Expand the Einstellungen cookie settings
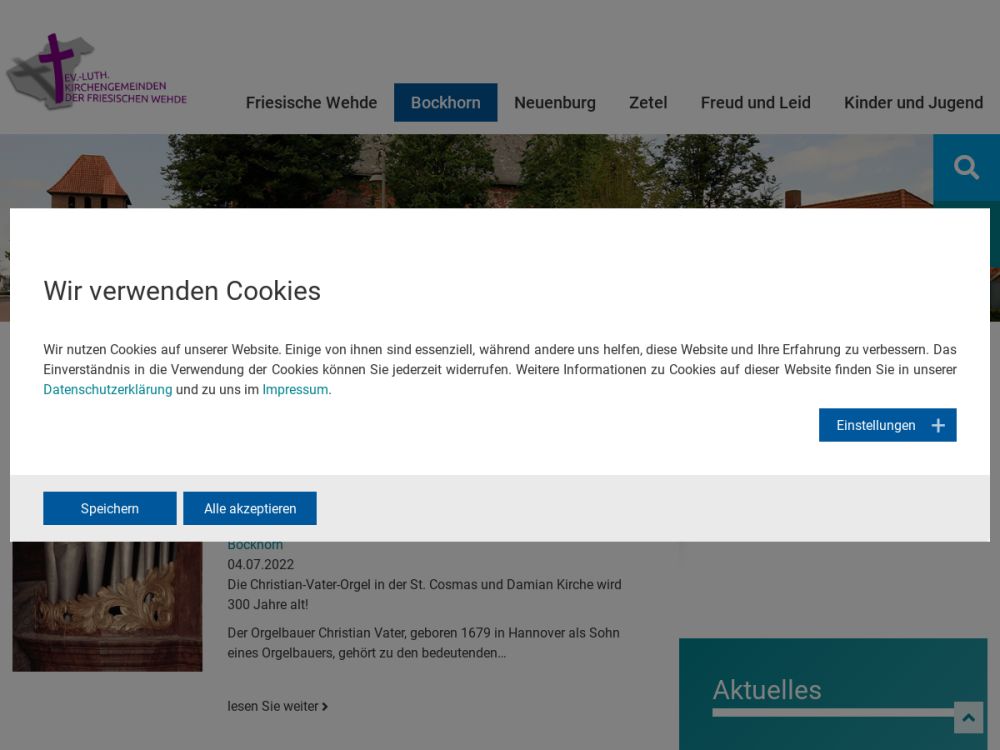The image size is (1000, 750). point(876,425)
